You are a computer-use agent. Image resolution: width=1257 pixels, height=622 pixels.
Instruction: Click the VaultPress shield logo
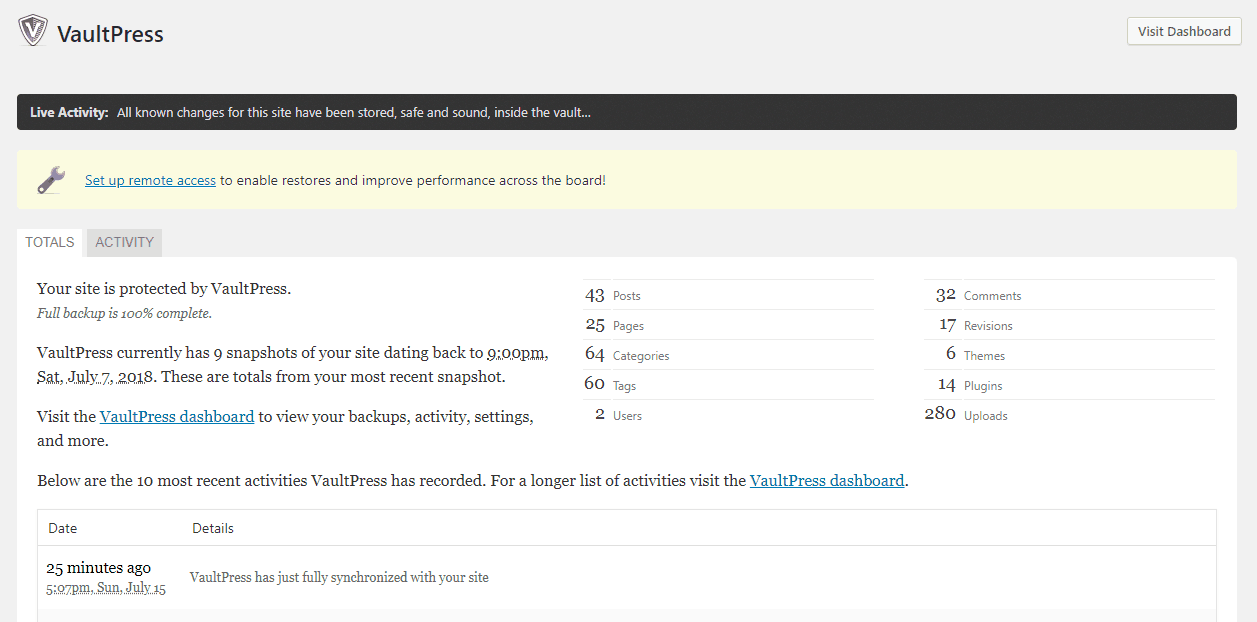point(31,31)
